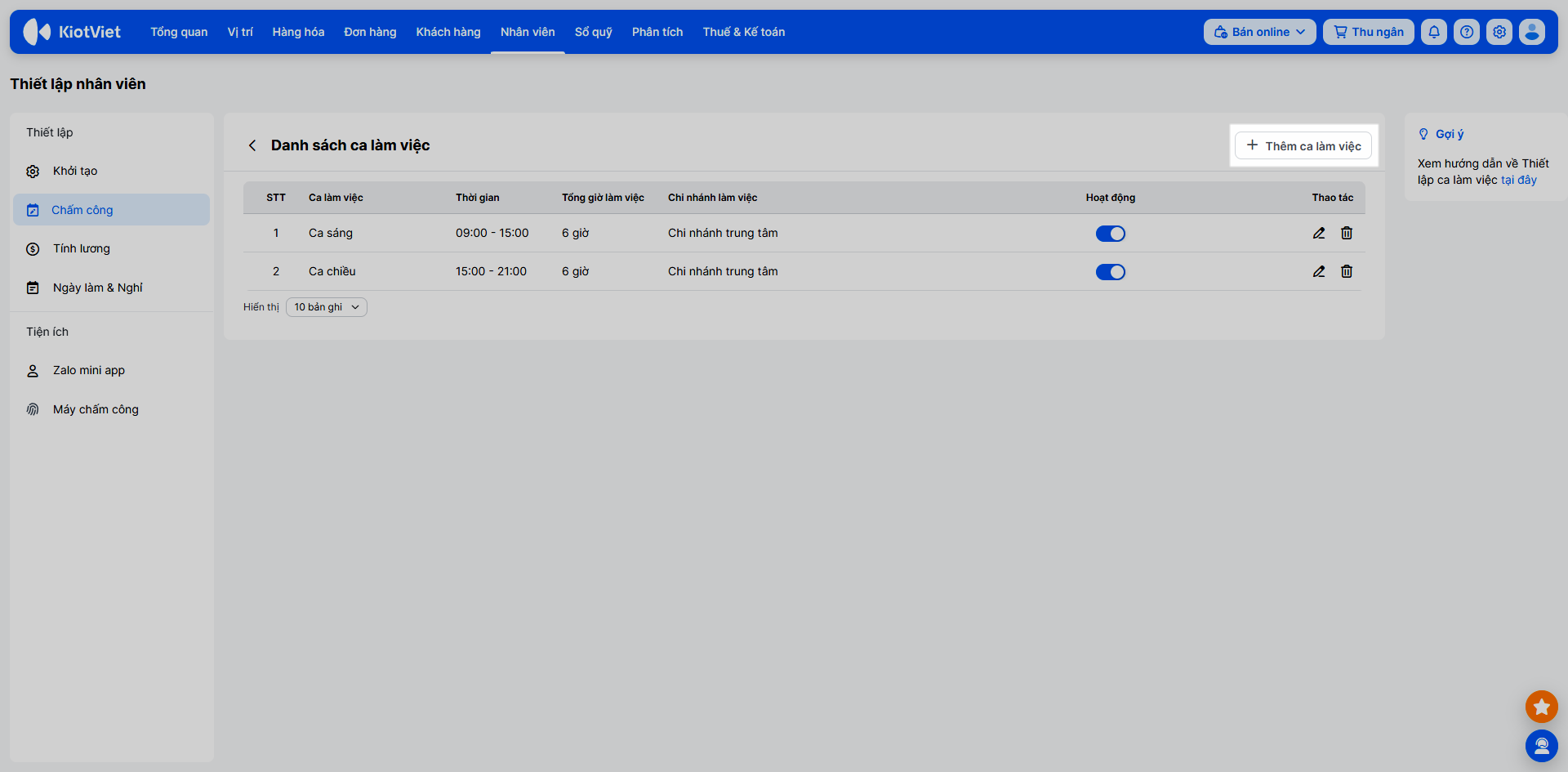This screenshot has height=772, width=1568.
Task: Disable the Ca sáng active toggle
Action: (x=1111, y=234)
